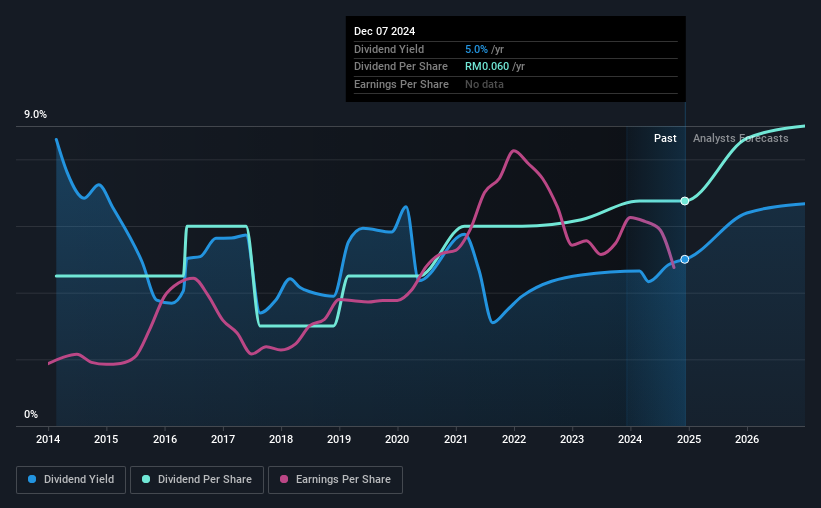The height and width of the screenshot is (508, 821).
Task: Toggle the Dividend Per Share legend button
Action: [x=197, y=480]
